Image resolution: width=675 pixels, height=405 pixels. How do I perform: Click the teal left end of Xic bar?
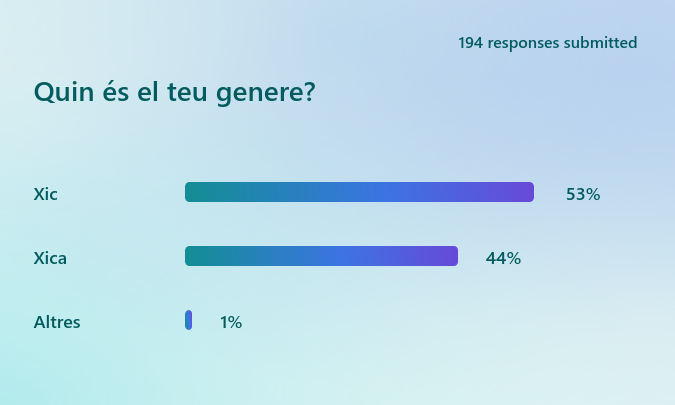point(195,192)
